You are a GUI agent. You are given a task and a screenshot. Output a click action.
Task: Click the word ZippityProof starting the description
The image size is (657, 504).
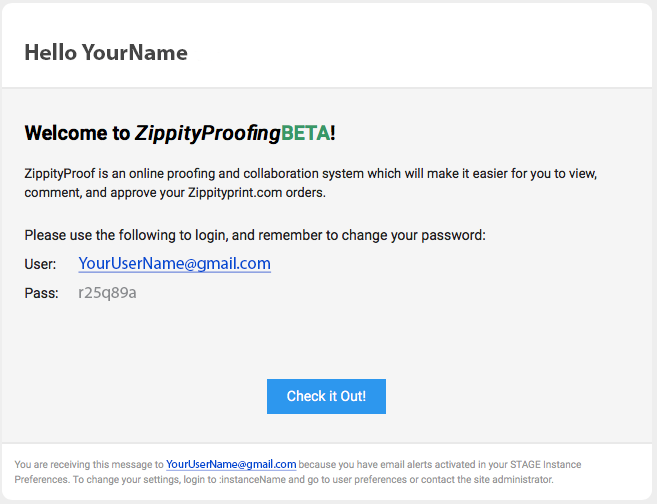[60, 173]
